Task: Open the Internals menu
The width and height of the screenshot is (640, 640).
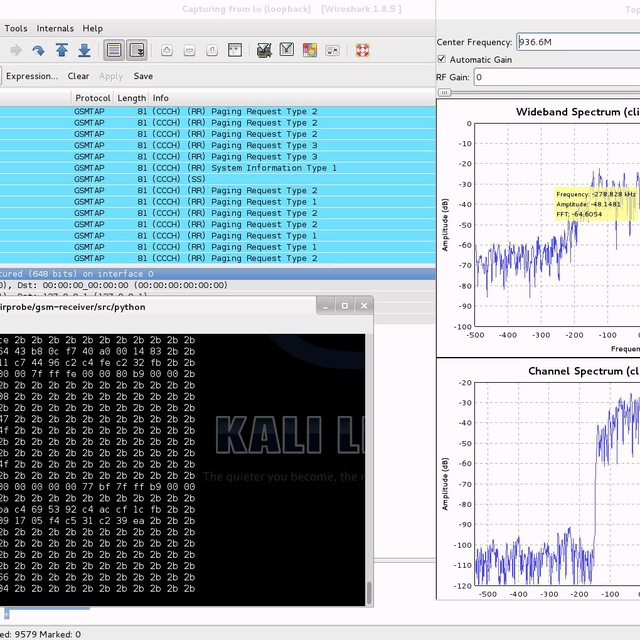Action: click(55, 29)
